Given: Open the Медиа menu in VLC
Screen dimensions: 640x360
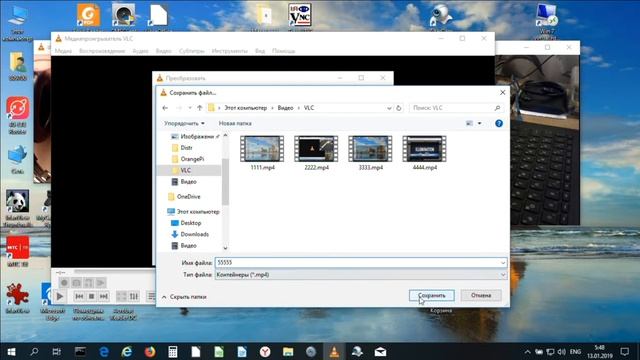Looking at the screenshot, I should click(x=63, y=51).
